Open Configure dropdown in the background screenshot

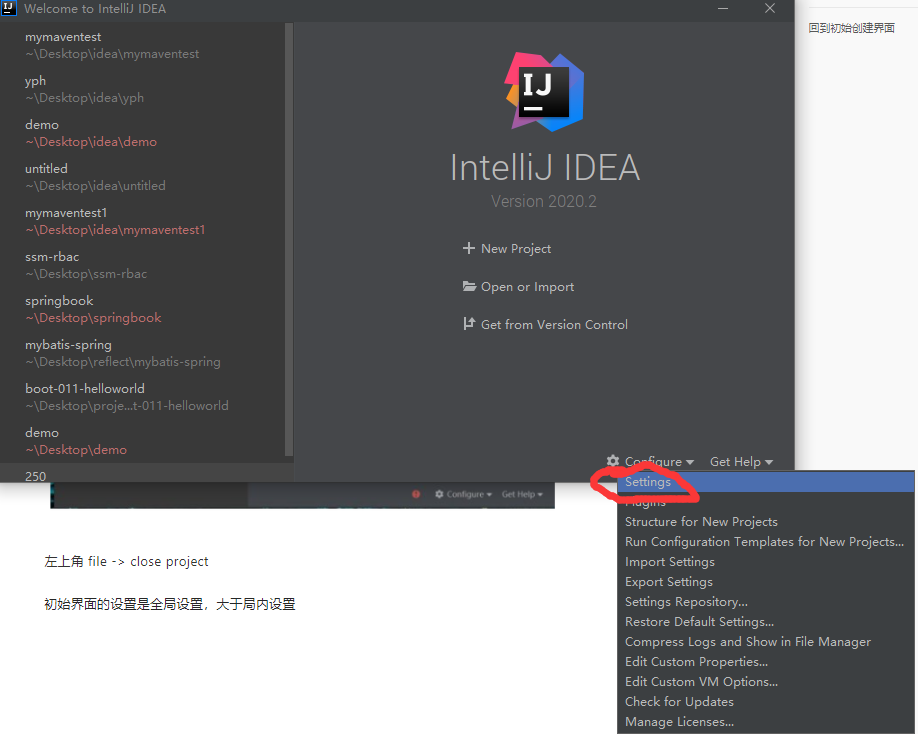(x=463, y=495)
